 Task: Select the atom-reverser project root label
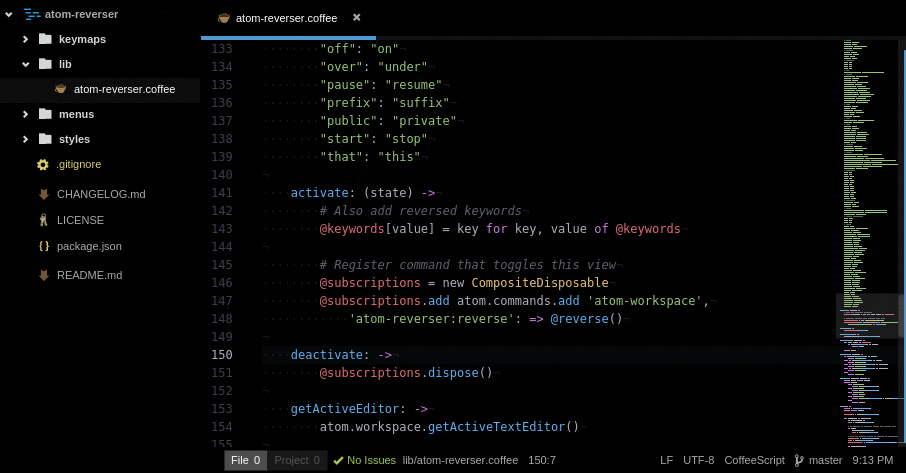[81, 14]
